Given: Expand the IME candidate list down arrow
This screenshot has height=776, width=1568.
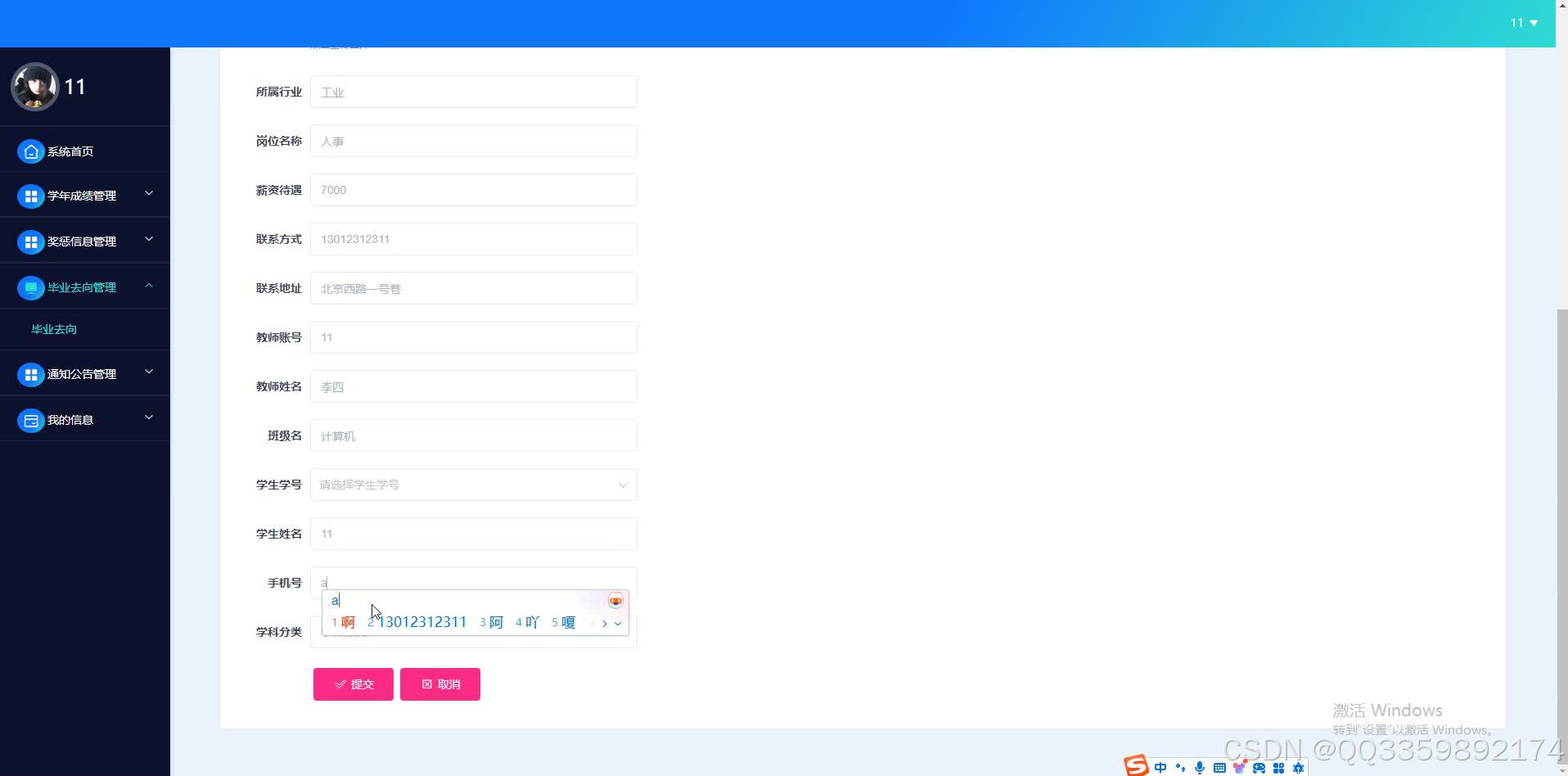Looking at the screenshot, I should 618,623.
